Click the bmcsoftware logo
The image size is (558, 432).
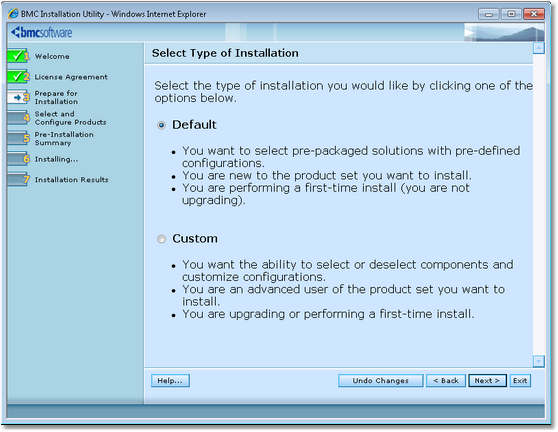42,32
